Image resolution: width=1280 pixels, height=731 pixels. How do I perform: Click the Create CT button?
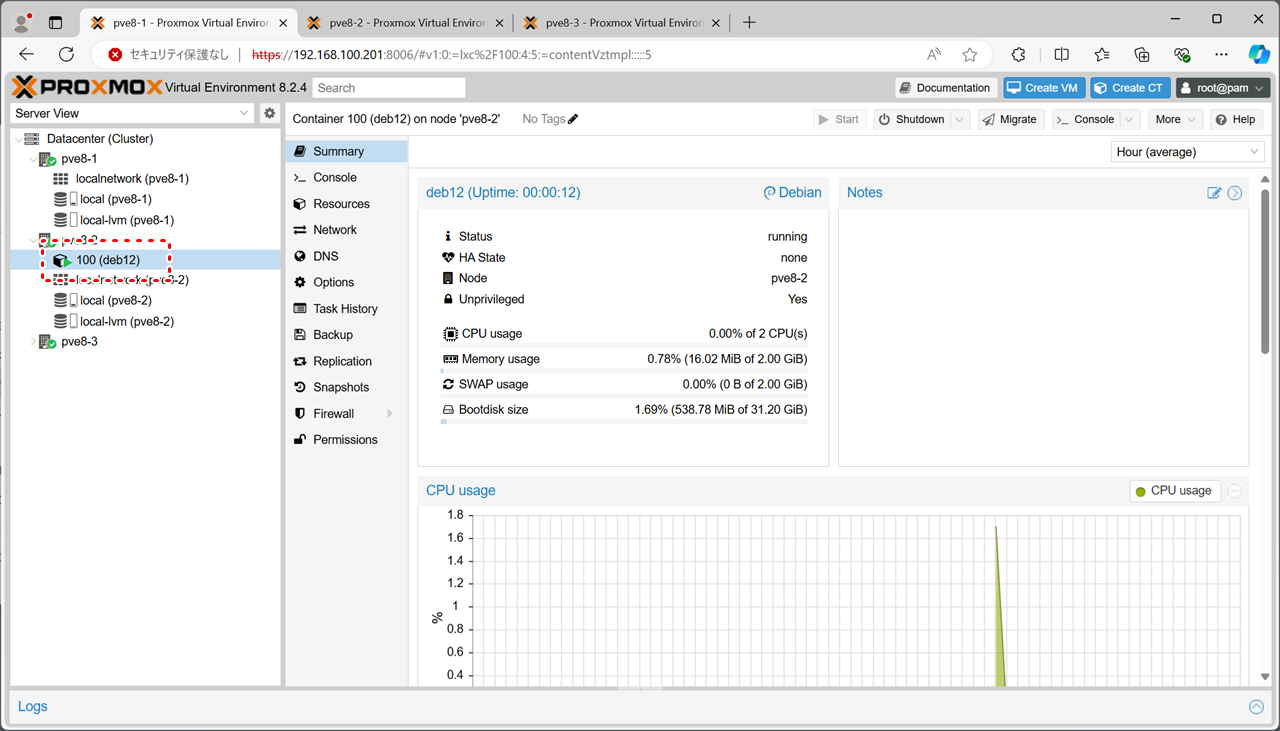pos(1129,88)
